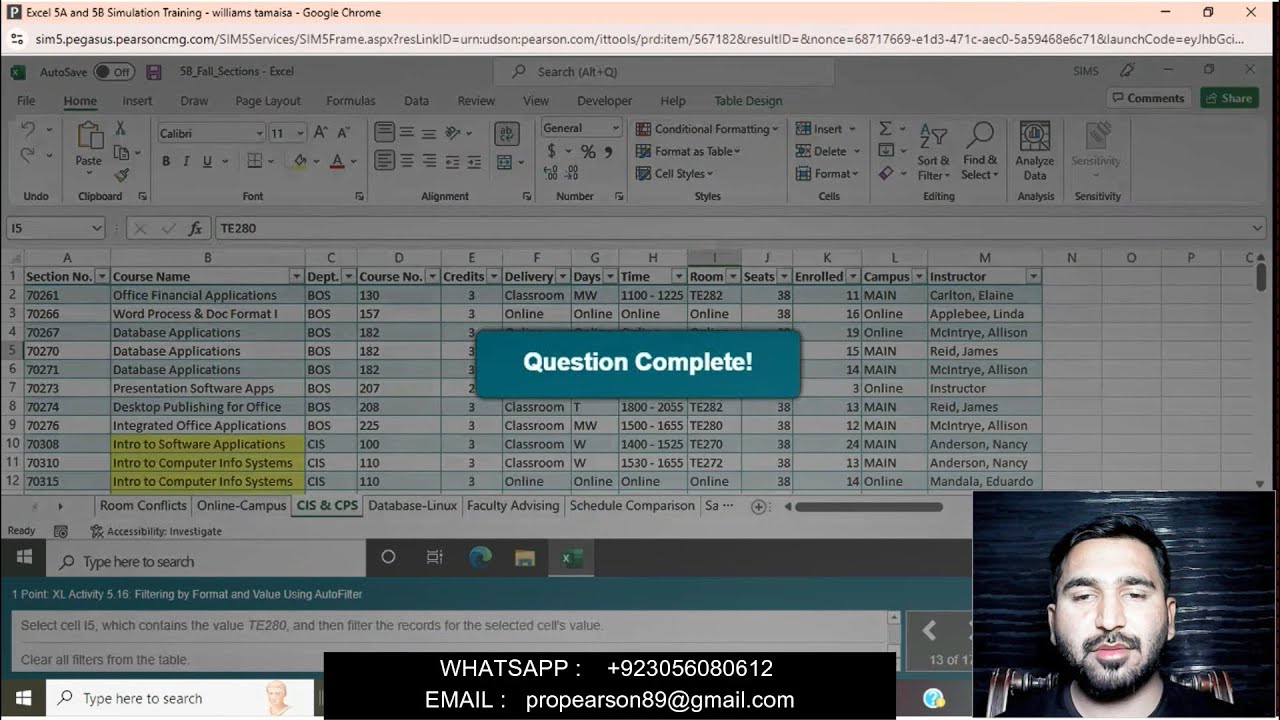Image resolution: width=1280 pixels, height=720 pixels.
Task: Open the Font name dropdown
Action: 259,133
